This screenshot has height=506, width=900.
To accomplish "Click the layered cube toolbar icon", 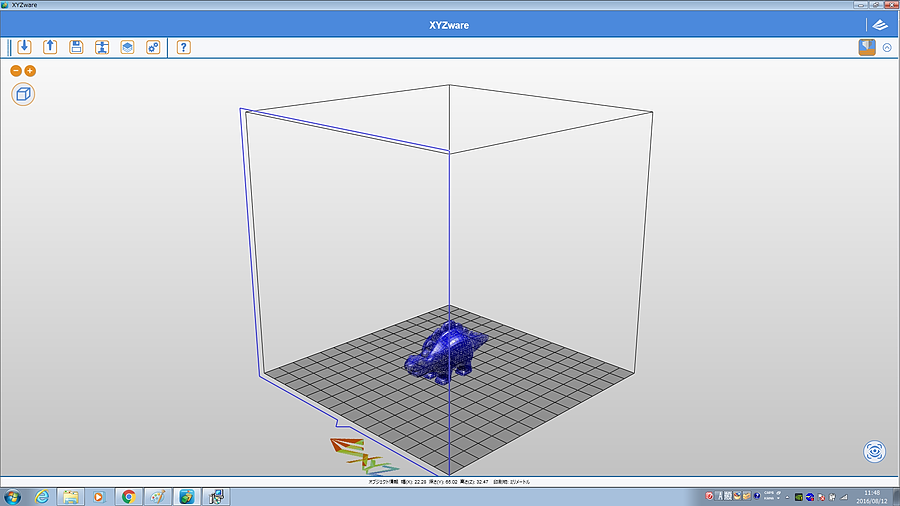I will pos(128,47).
